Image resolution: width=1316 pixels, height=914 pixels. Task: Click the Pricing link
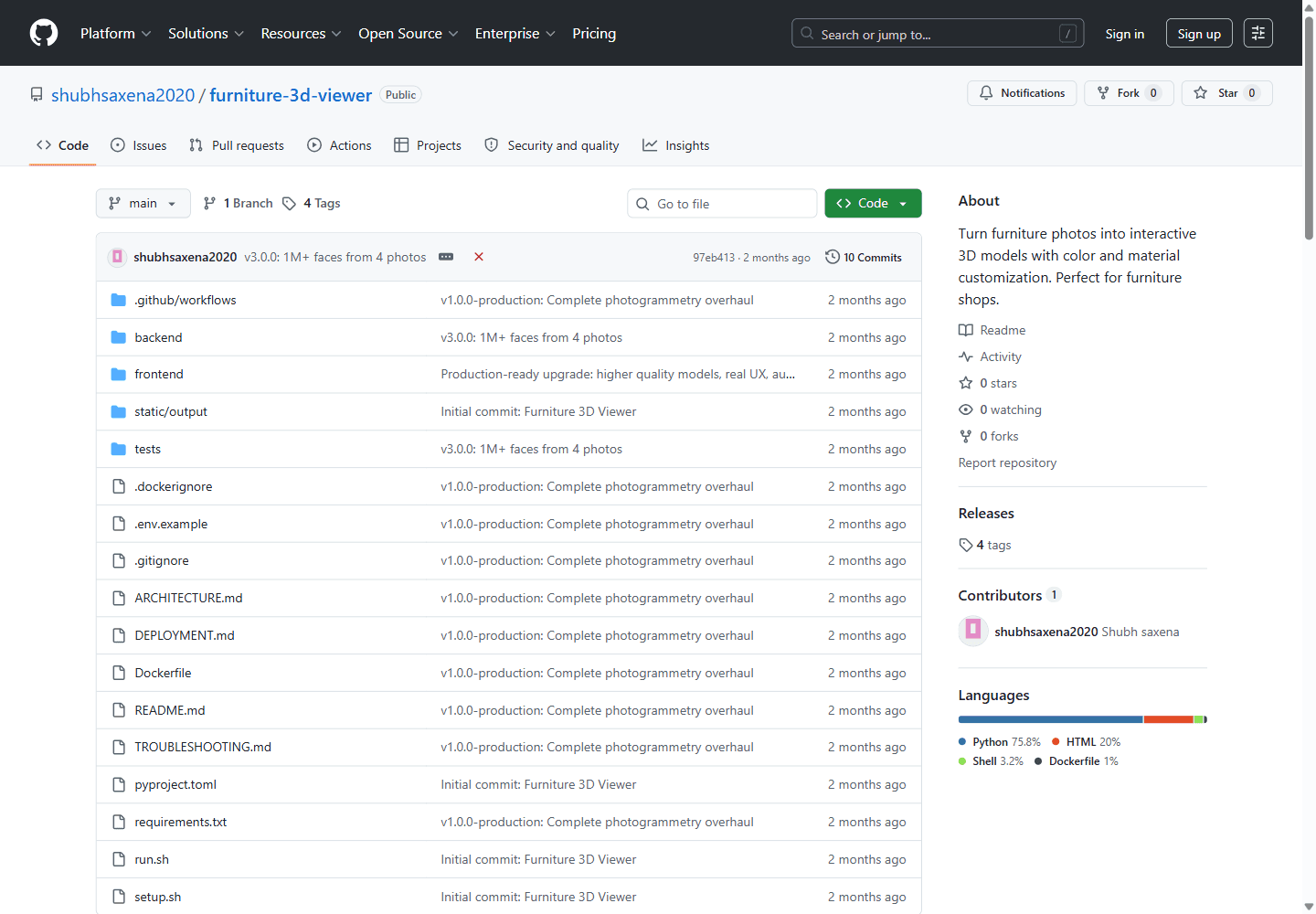(x=594, y=33)
